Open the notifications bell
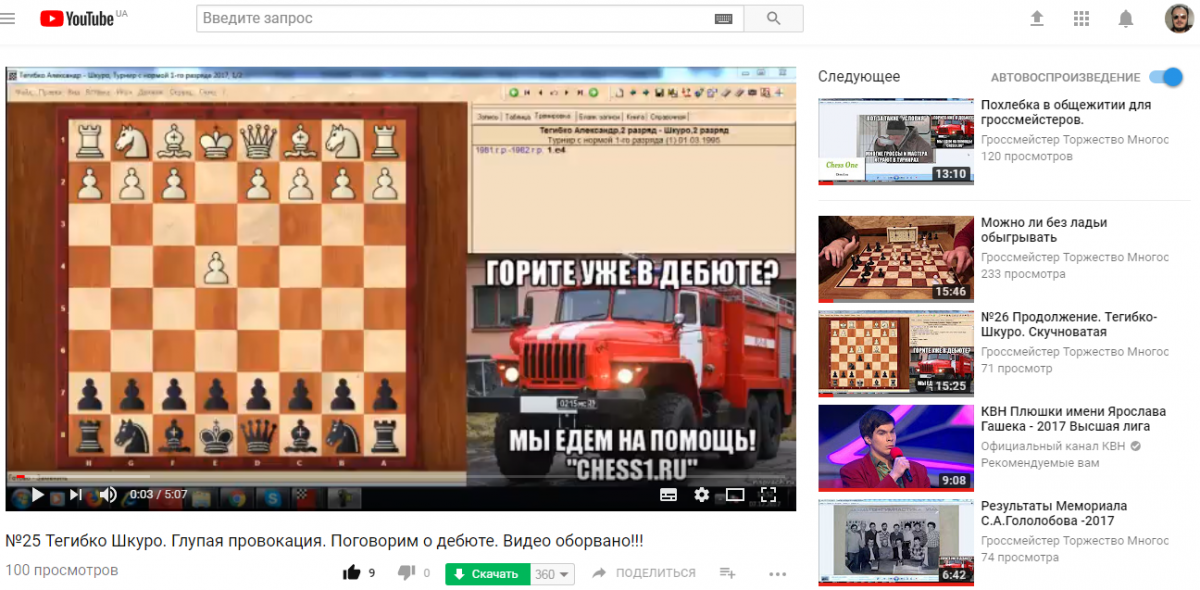 1126,19
